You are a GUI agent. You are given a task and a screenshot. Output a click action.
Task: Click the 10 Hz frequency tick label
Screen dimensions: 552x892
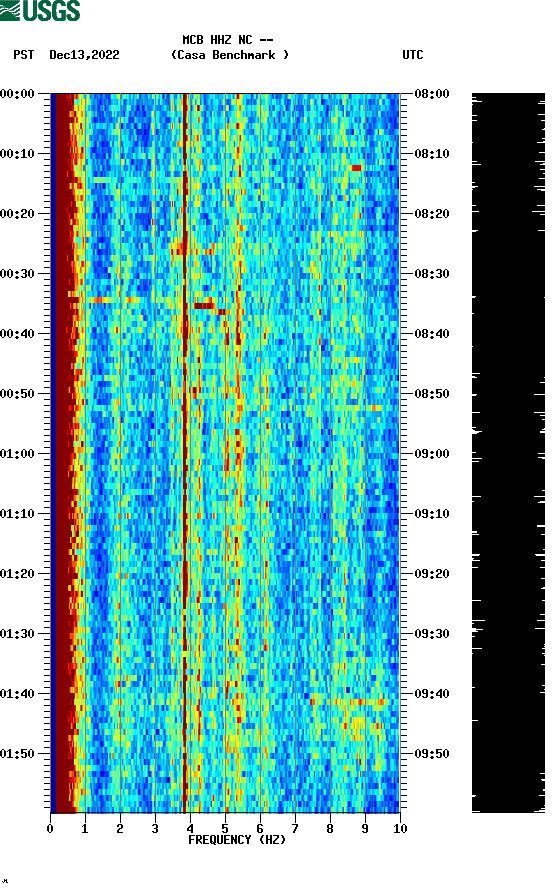click(400, 828)
